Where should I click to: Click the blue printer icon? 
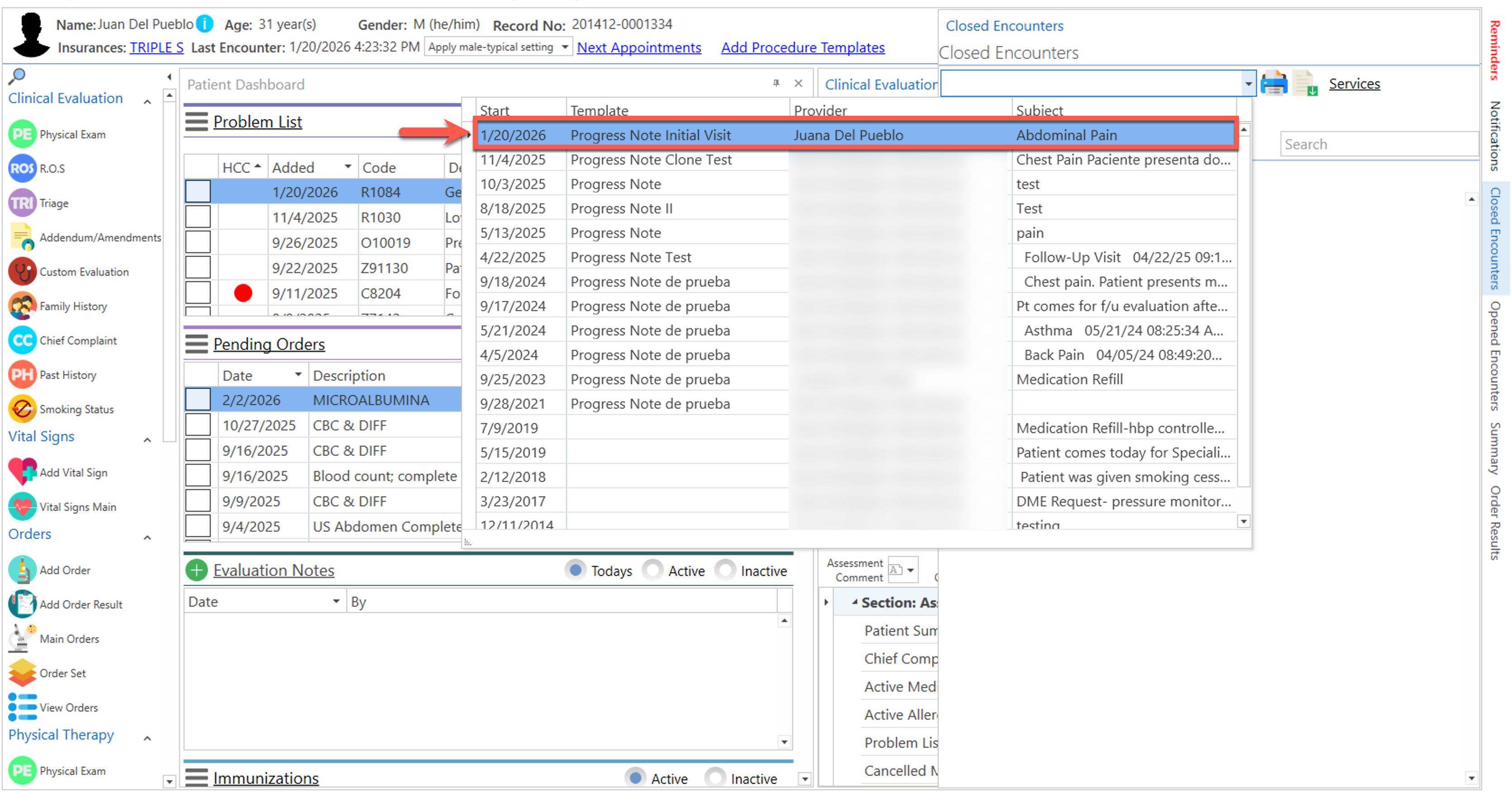pyautogui.click(x=1274, y=84)
